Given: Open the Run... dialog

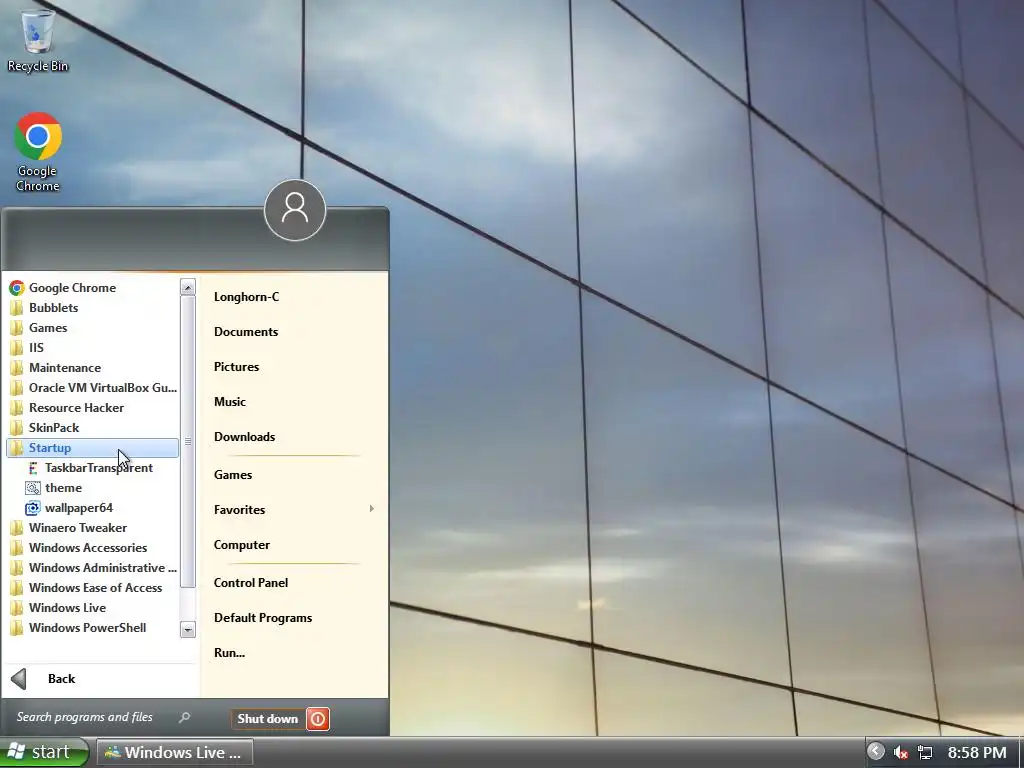Looking at the screenshot, I should 229,652.
